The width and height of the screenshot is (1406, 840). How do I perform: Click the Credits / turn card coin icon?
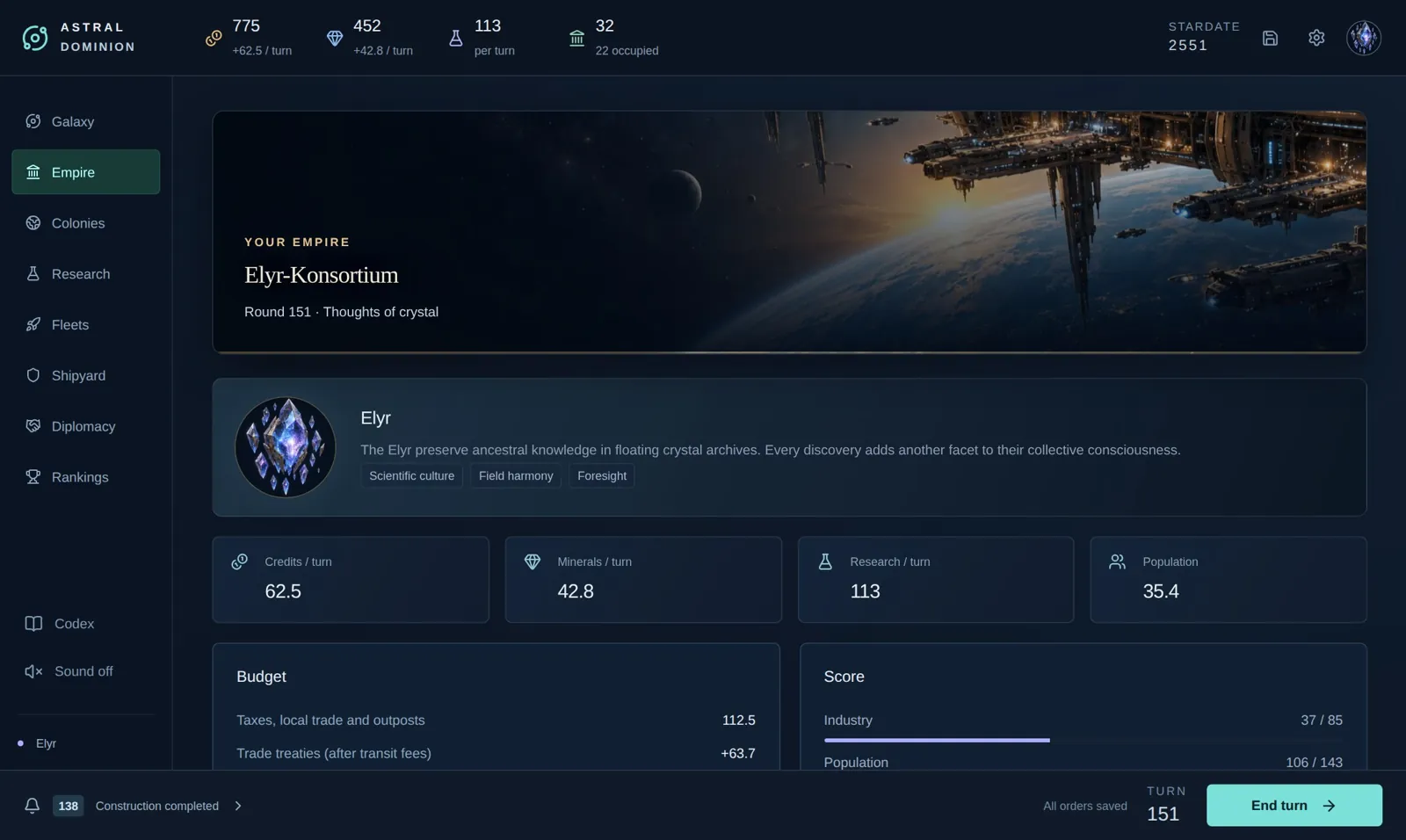239,561
